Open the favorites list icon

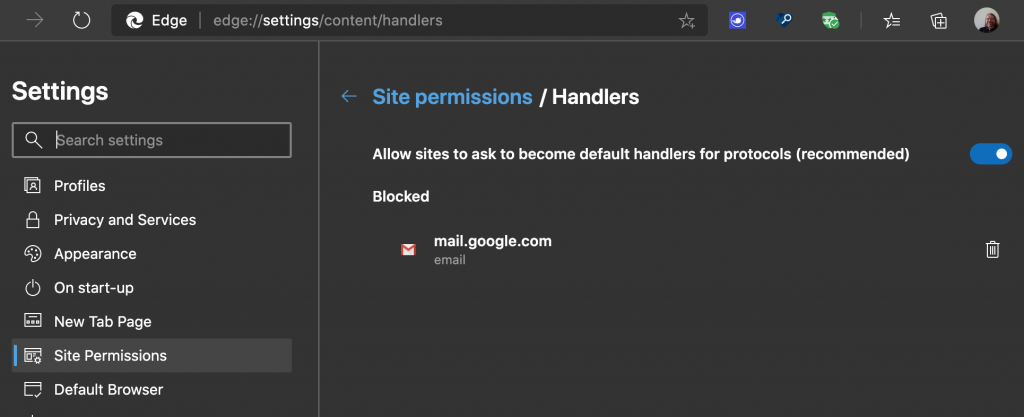click(x=892, y=20)
